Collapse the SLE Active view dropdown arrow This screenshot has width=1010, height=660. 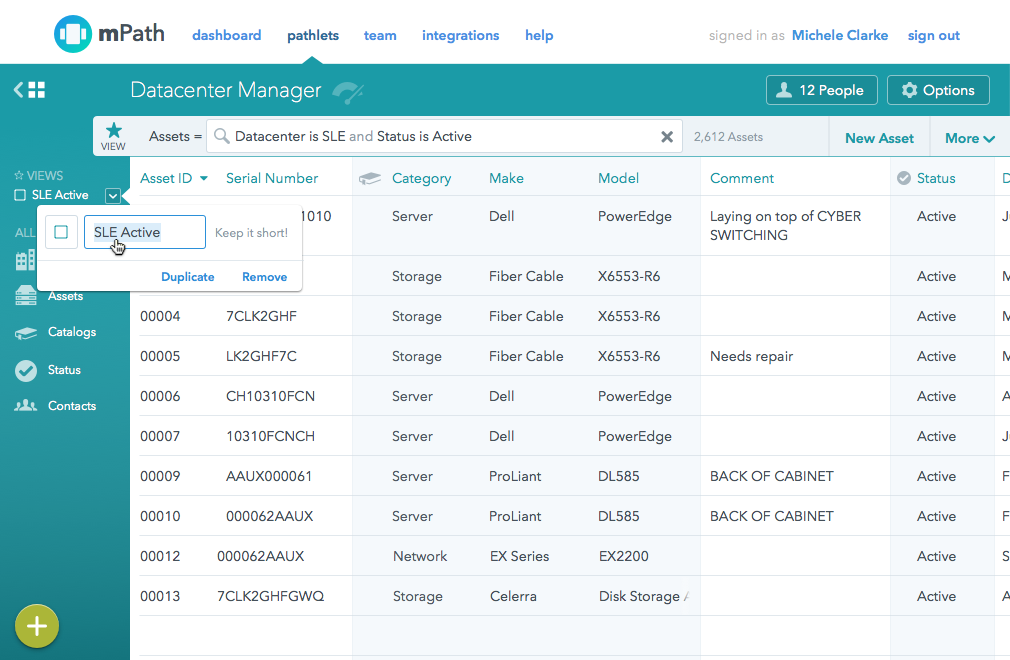point(113,196)
